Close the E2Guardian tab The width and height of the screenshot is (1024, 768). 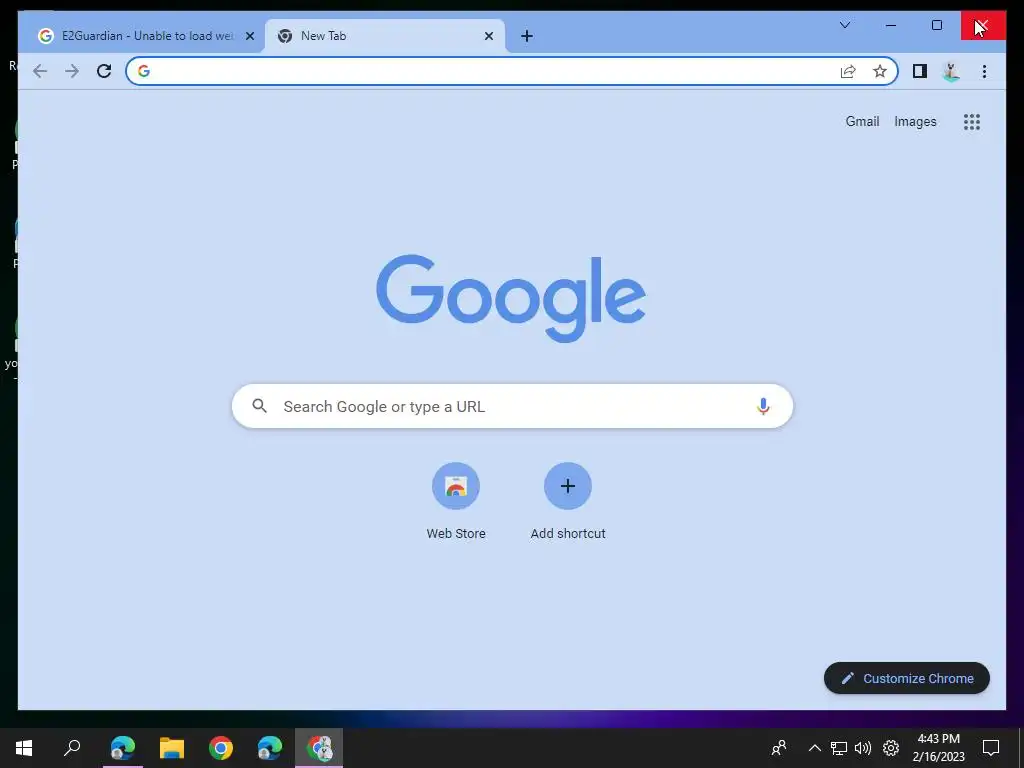click(x=249, y=36)
